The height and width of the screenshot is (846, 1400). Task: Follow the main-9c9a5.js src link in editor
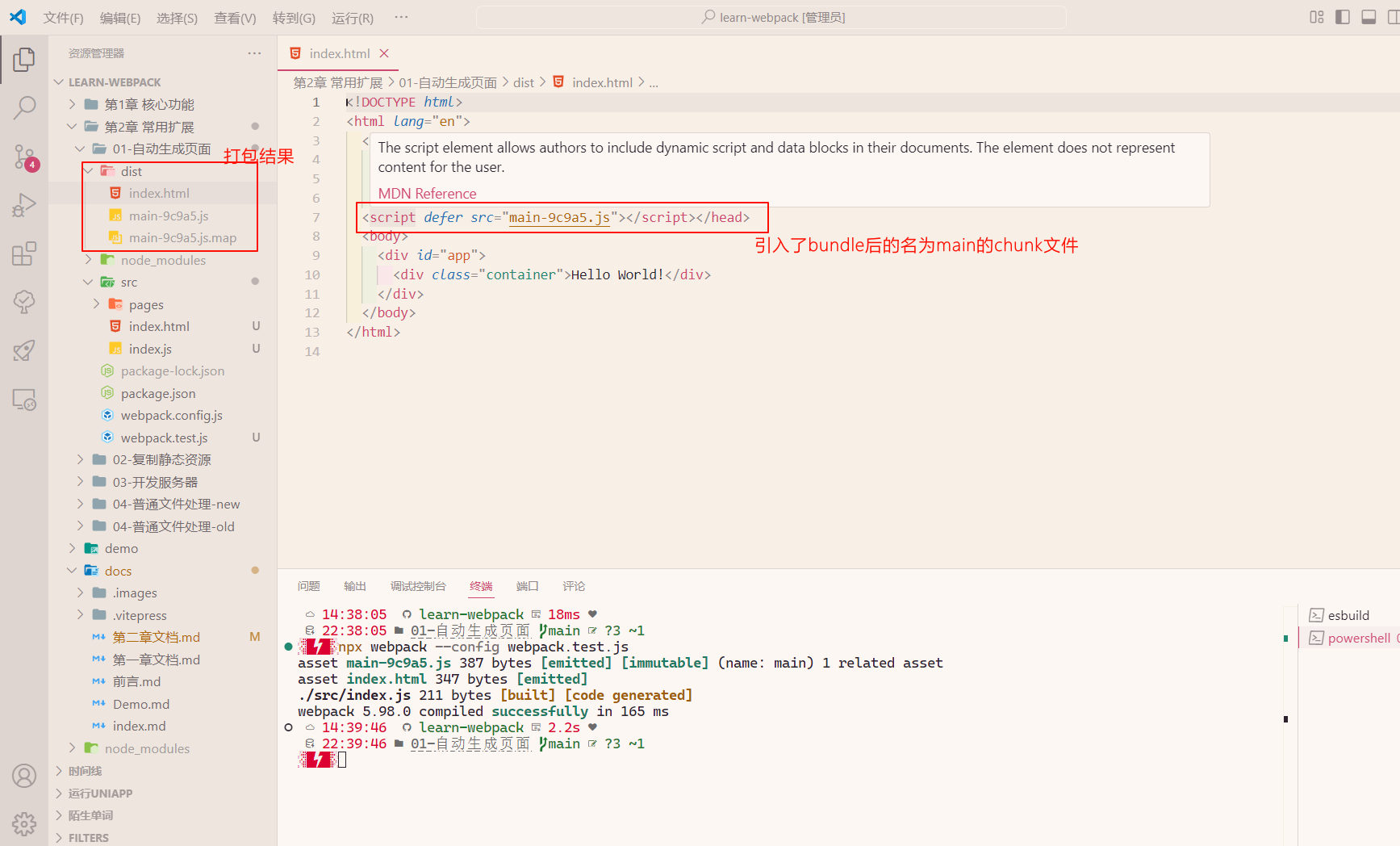click(x=559, y=217)
